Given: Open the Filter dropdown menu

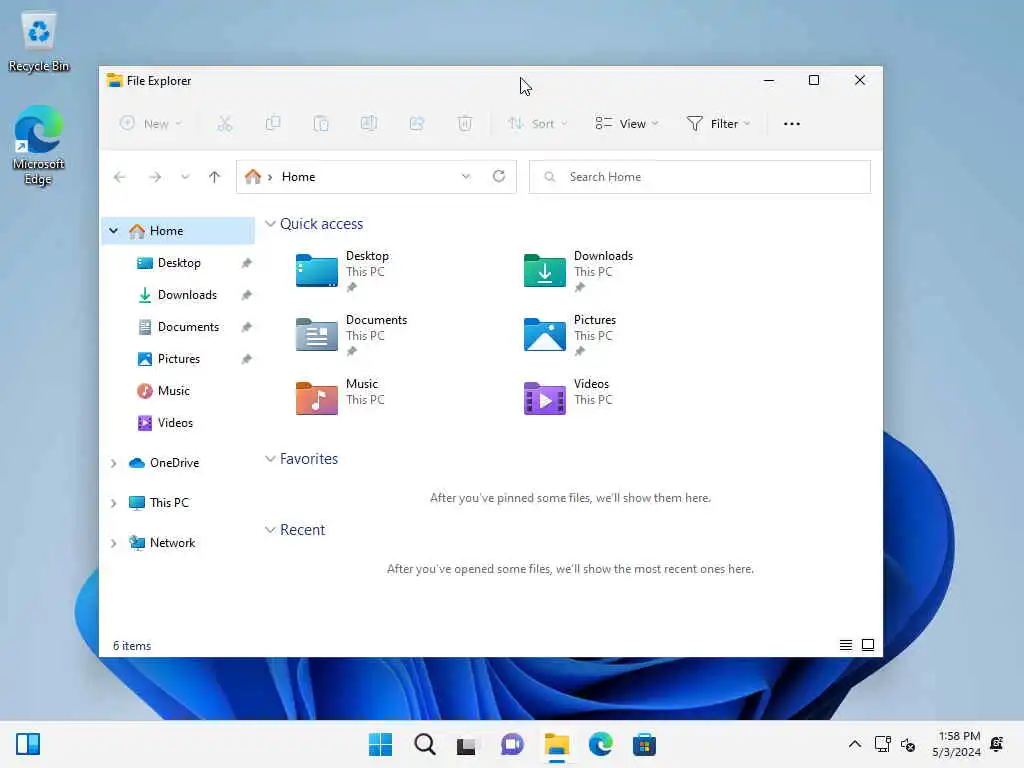Looking at the screenshot, I should point(718,123).
